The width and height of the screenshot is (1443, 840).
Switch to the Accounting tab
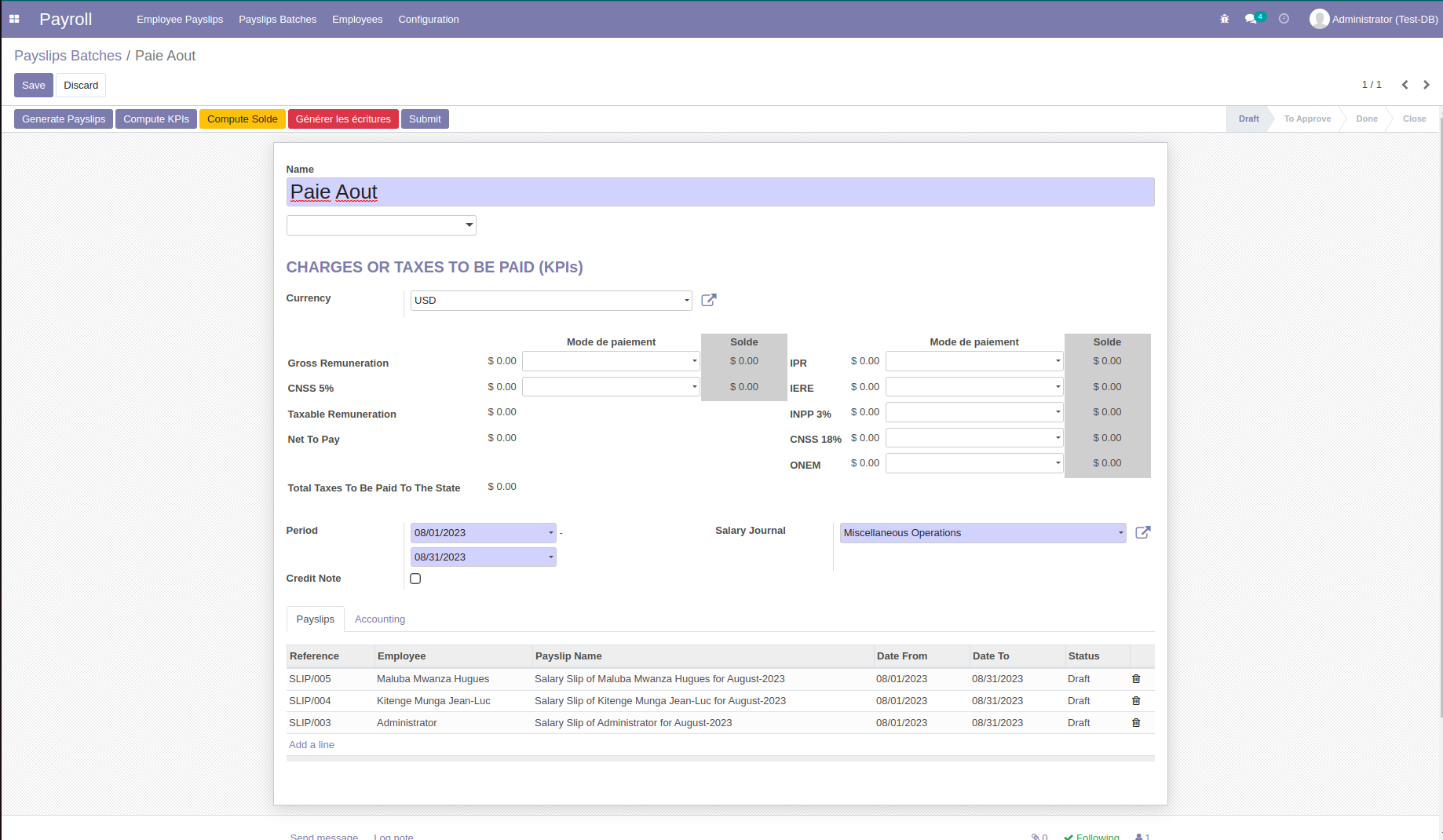coord(380,619)
